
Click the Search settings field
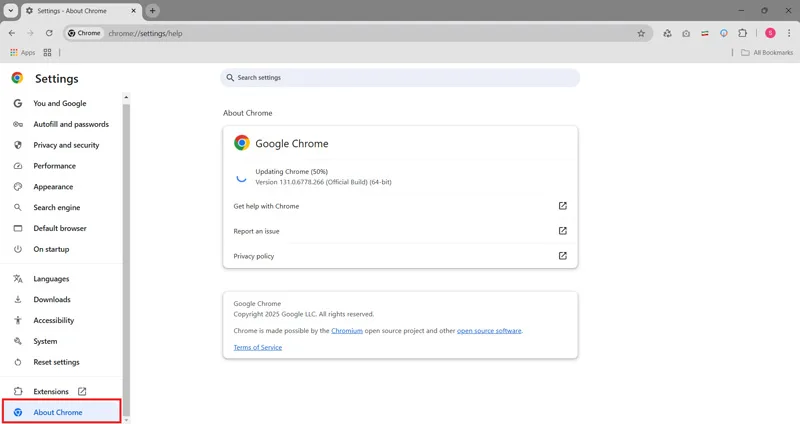(400, 78)
